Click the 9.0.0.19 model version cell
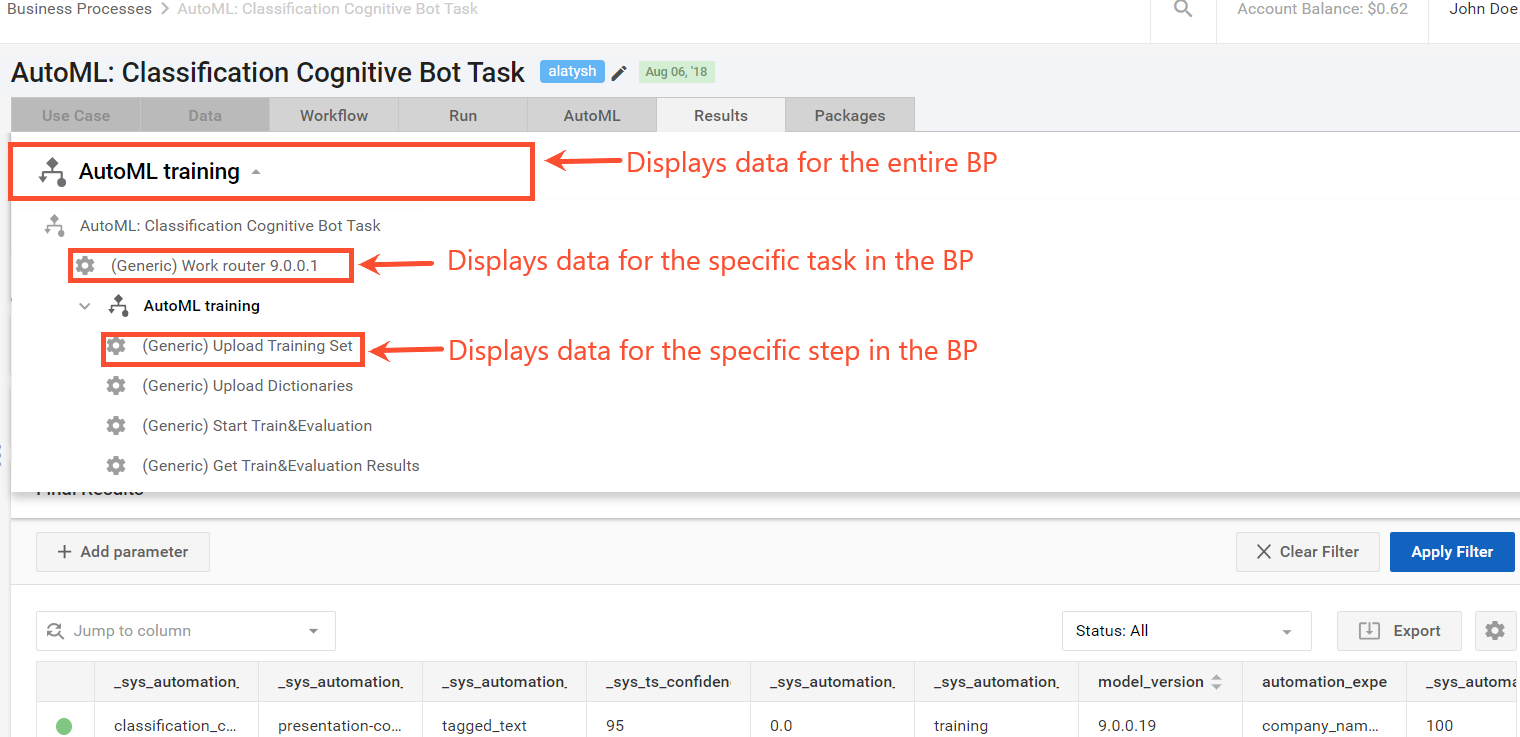Image resolution: width=1520 pixels, height=737 pixels. pos(1160,726)
